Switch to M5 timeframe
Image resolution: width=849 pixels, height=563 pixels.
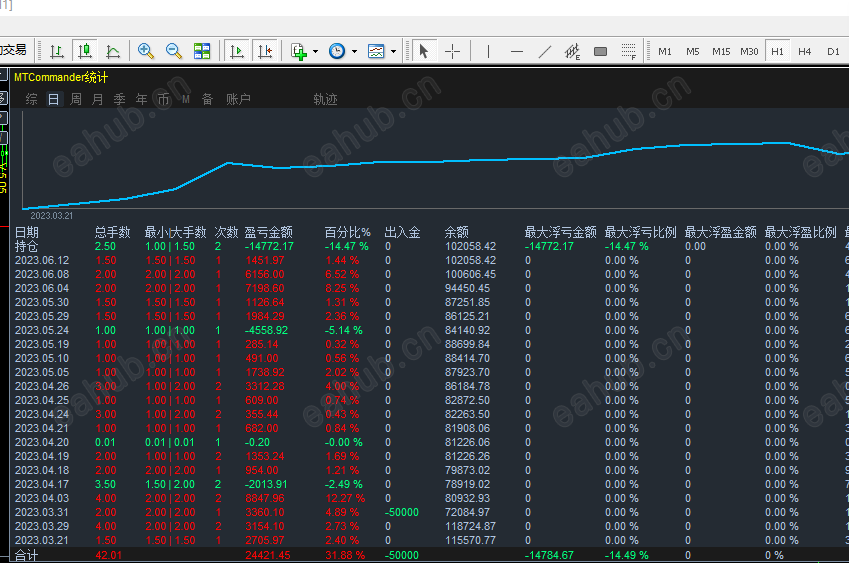pos(693,51)
